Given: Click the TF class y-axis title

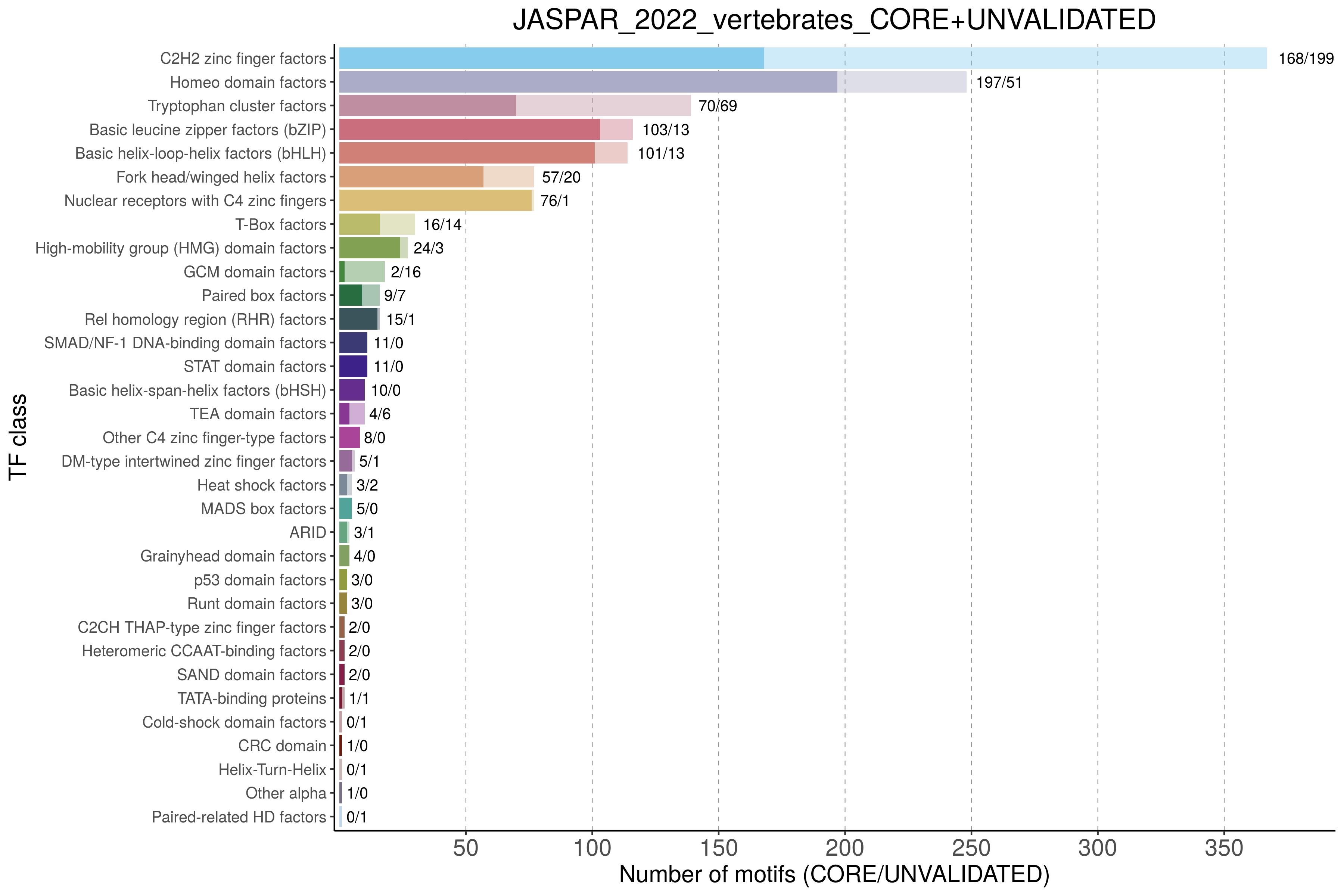Looking at the screenshot, I should point(18,437).
